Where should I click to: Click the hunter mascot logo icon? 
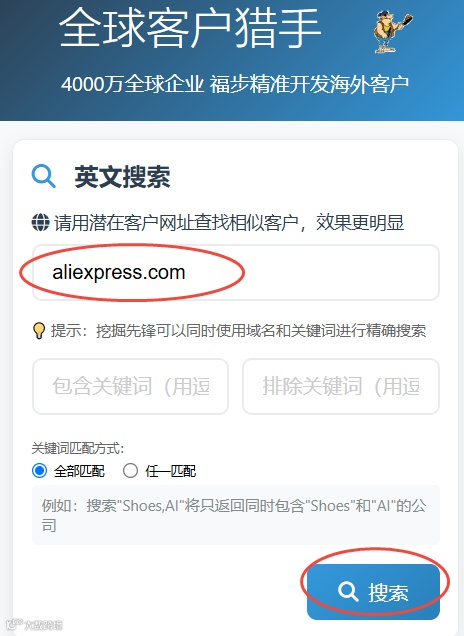click(x=392, y=32)
